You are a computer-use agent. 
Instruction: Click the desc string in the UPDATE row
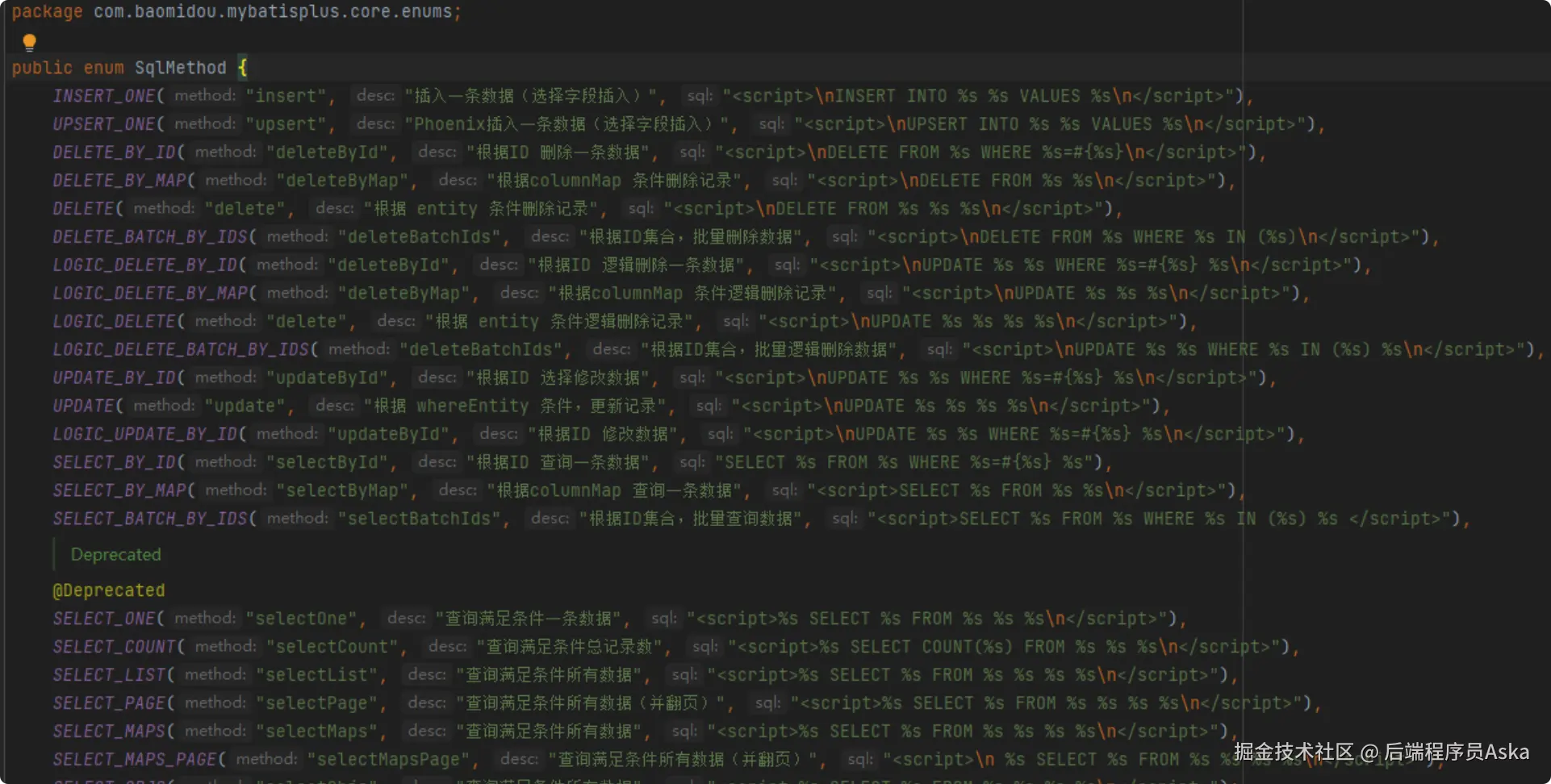coord(514,407)
